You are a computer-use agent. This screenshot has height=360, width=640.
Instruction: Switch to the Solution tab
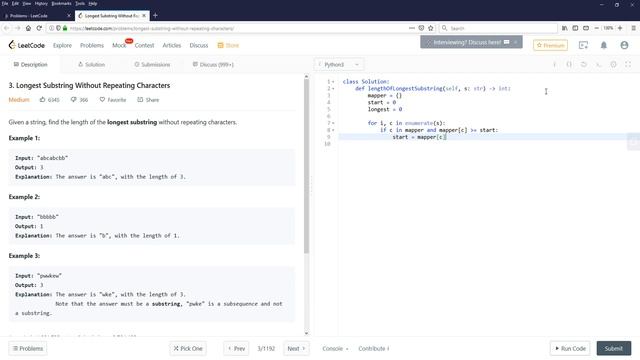pyautogui.click(x=91, y=64)
